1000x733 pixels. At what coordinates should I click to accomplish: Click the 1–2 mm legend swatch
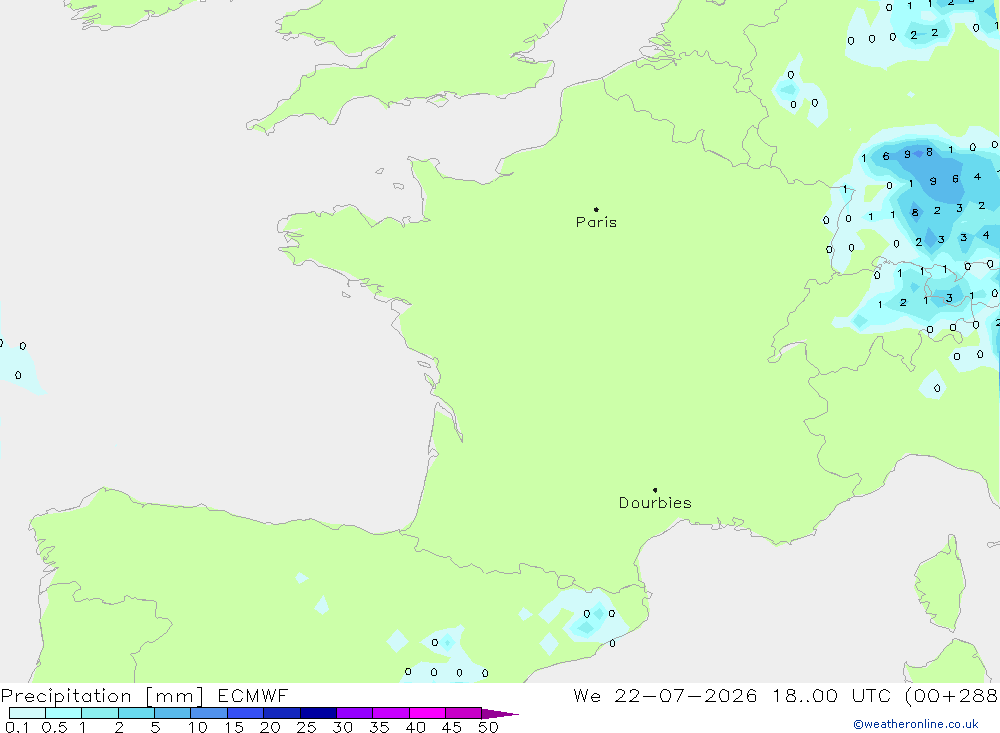pyautogui.click(x=100, y=713)
